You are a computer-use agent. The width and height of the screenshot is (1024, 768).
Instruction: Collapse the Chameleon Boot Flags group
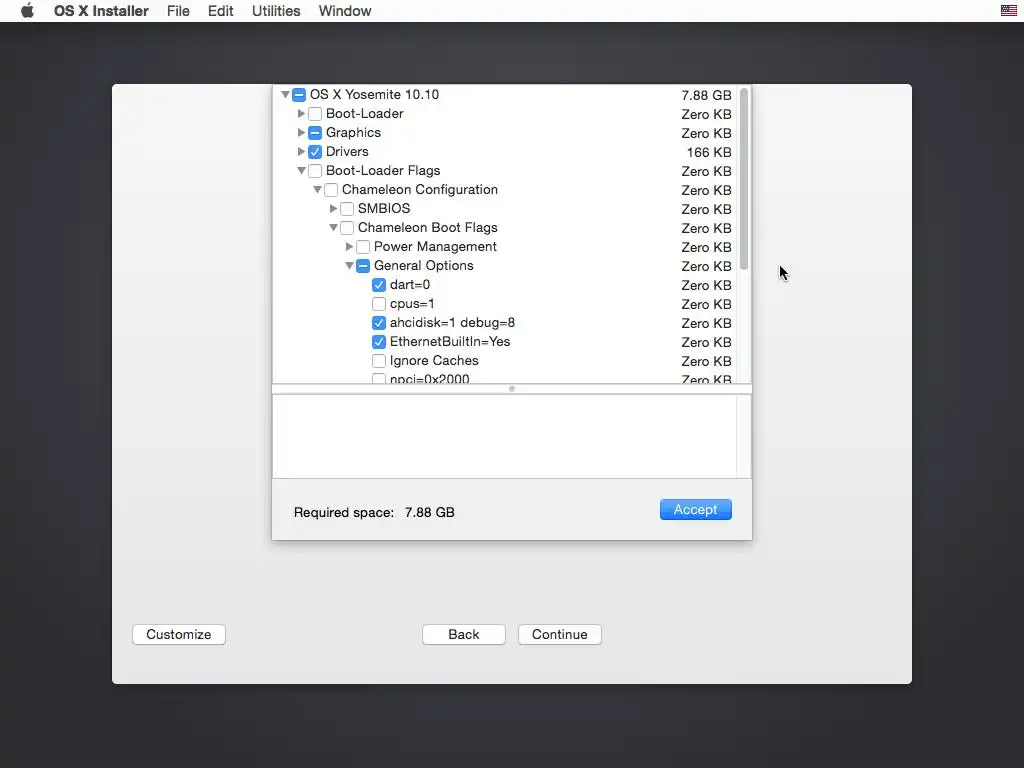[333, 228]
